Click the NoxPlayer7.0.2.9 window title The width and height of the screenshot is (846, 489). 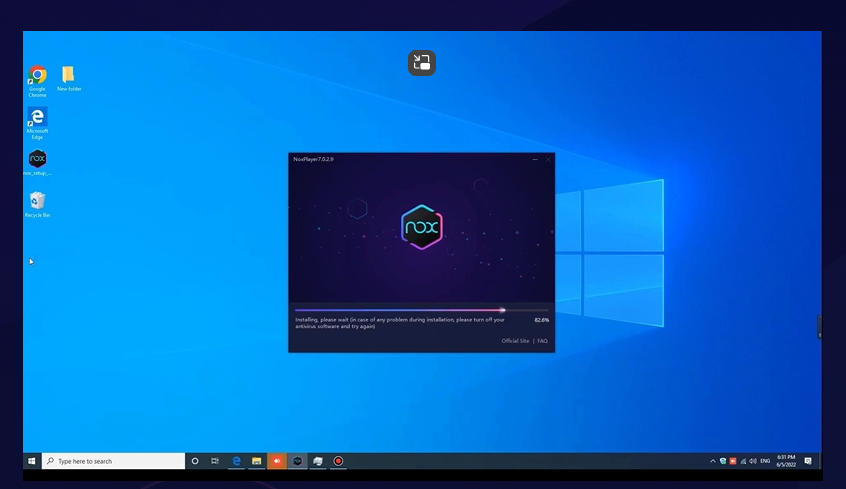coord(313,159)
